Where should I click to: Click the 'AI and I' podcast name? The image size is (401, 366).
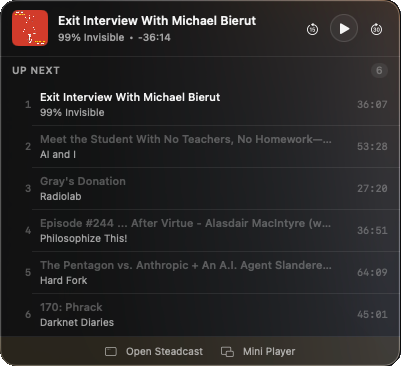pos(58,154)
